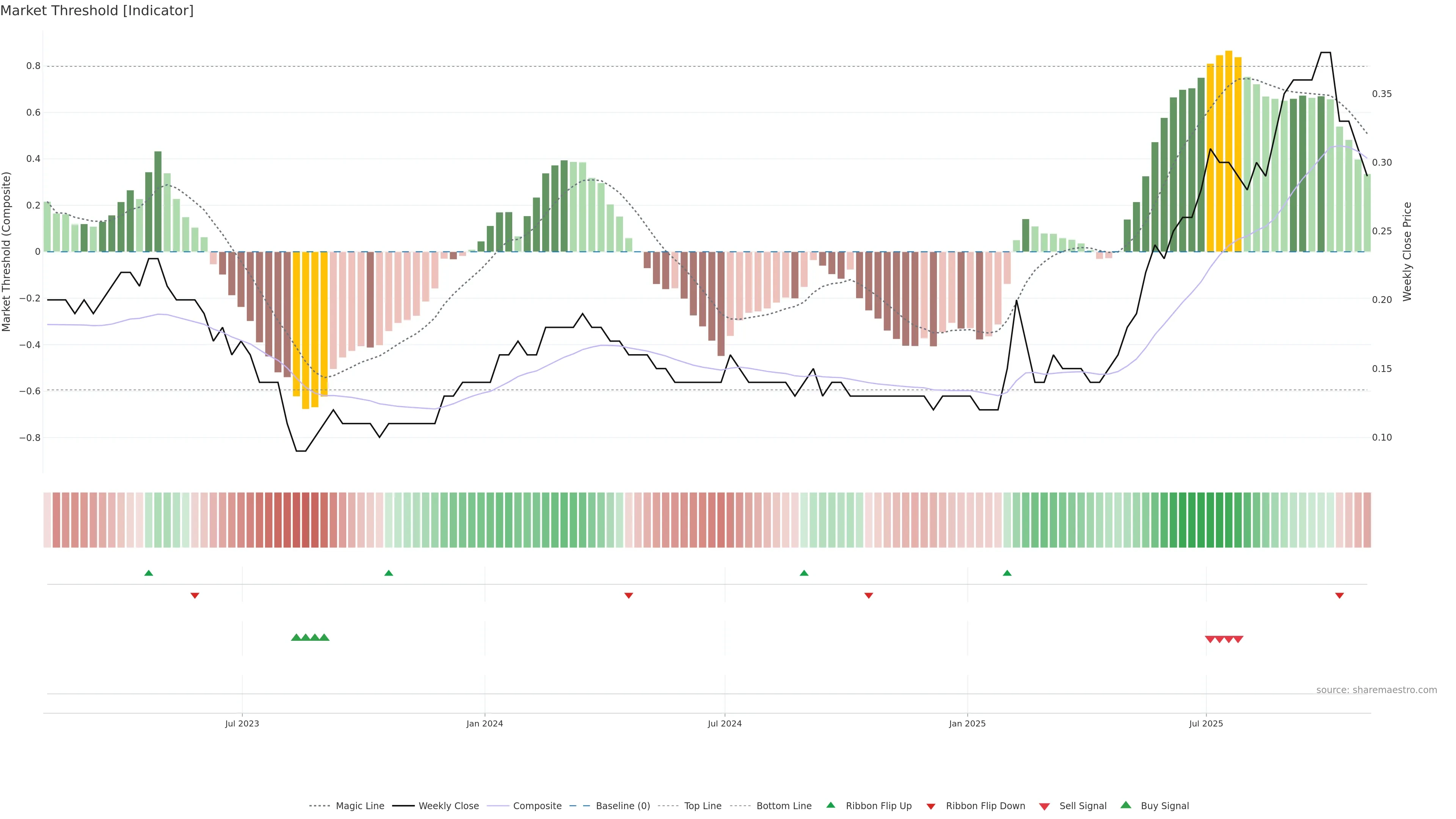The height and width of the screenshot is (819, 1456).
Task: Click leftmost buy signal triangle in cluster
Action: (296, 637)
